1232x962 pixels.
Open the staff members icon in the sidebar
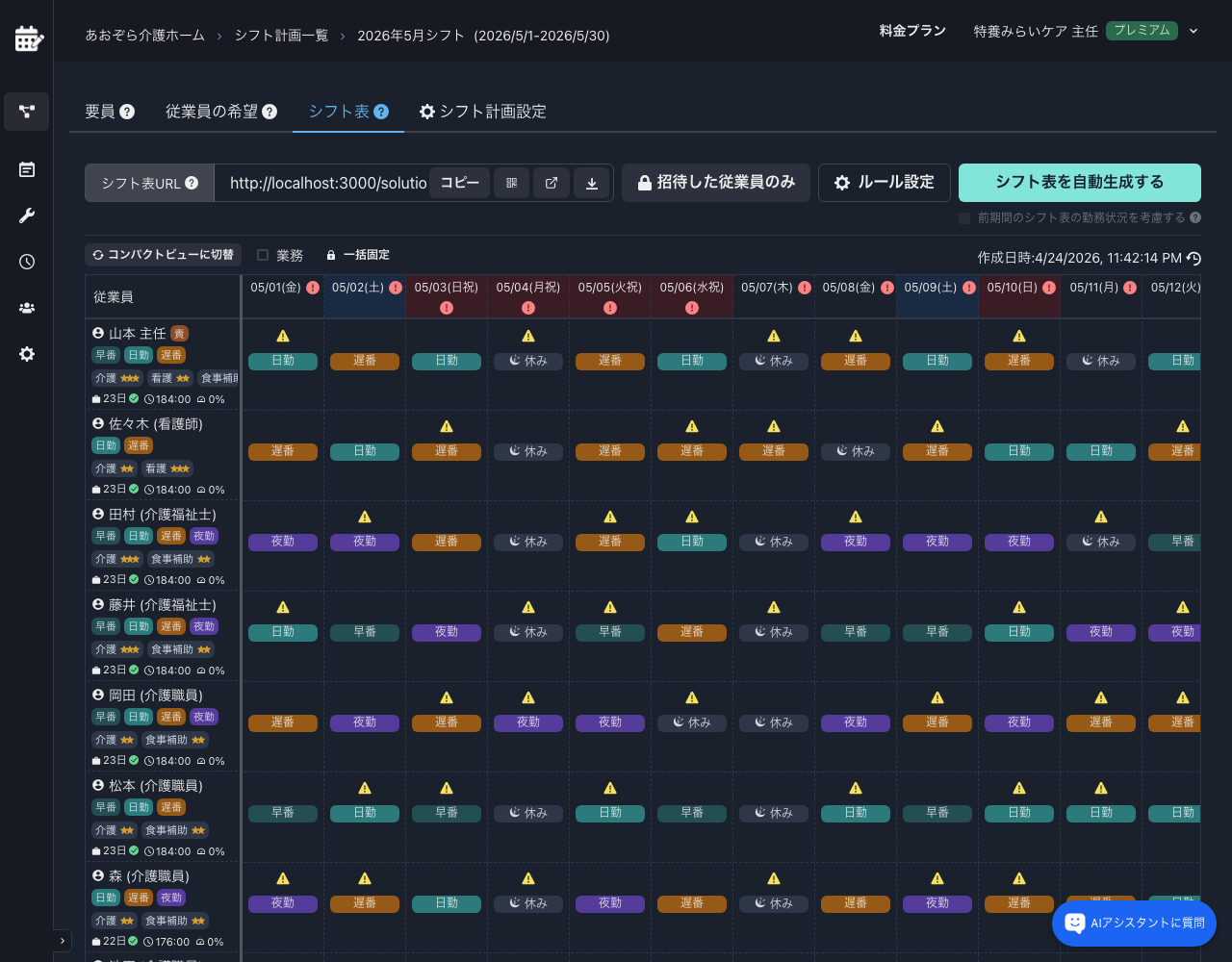click(26, 307)
